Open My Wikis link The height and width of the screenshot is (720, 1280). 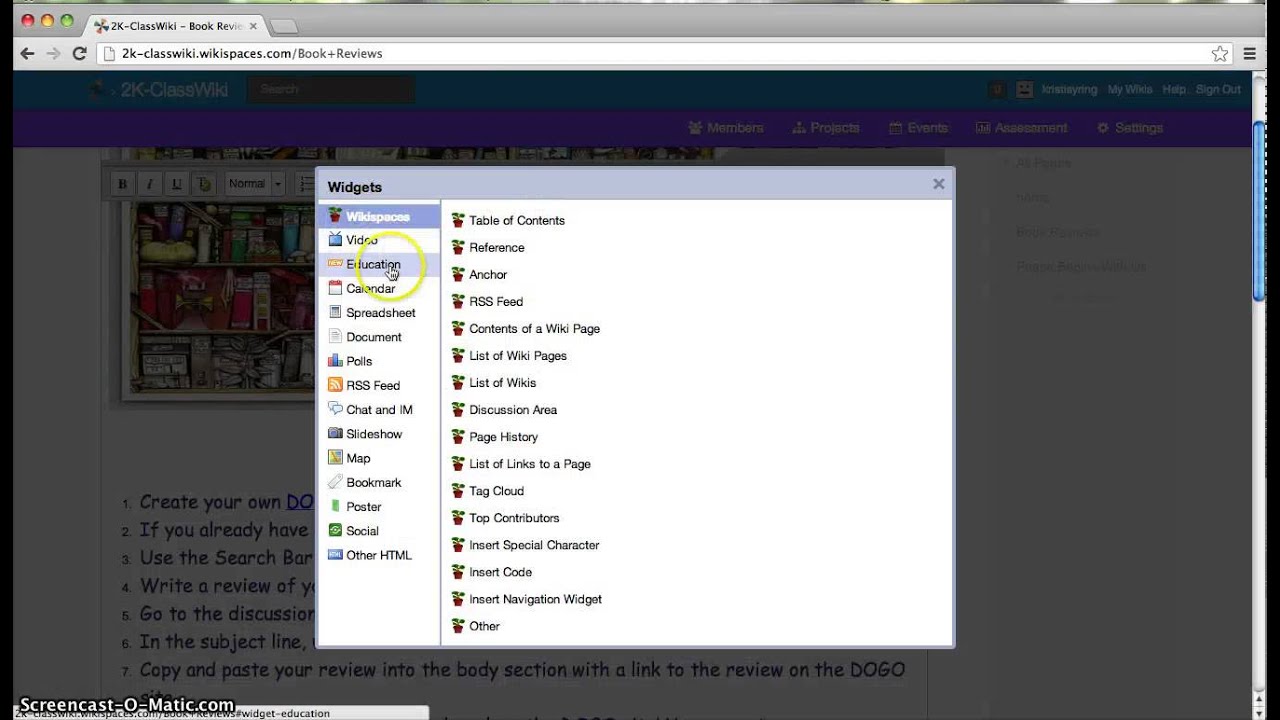pos(1130,89)
